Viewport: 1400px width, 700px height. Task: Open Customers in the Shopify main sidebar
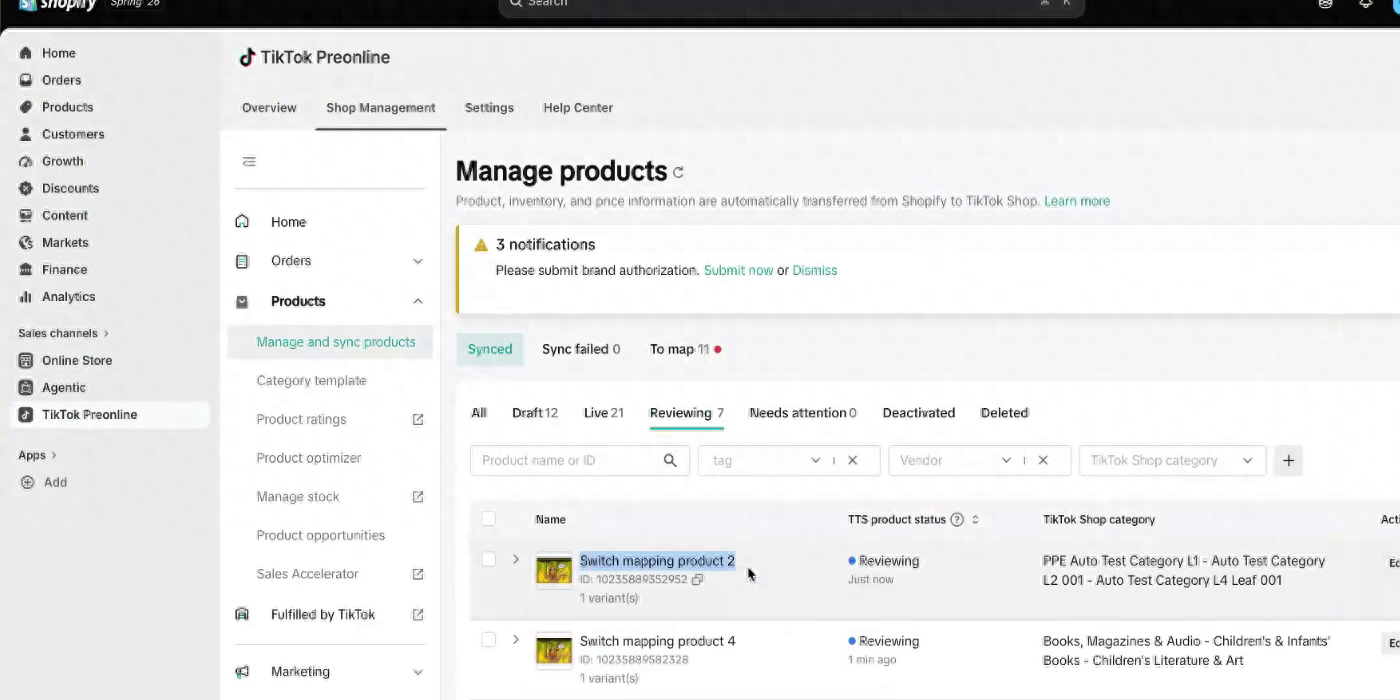[x=73, y=134]
